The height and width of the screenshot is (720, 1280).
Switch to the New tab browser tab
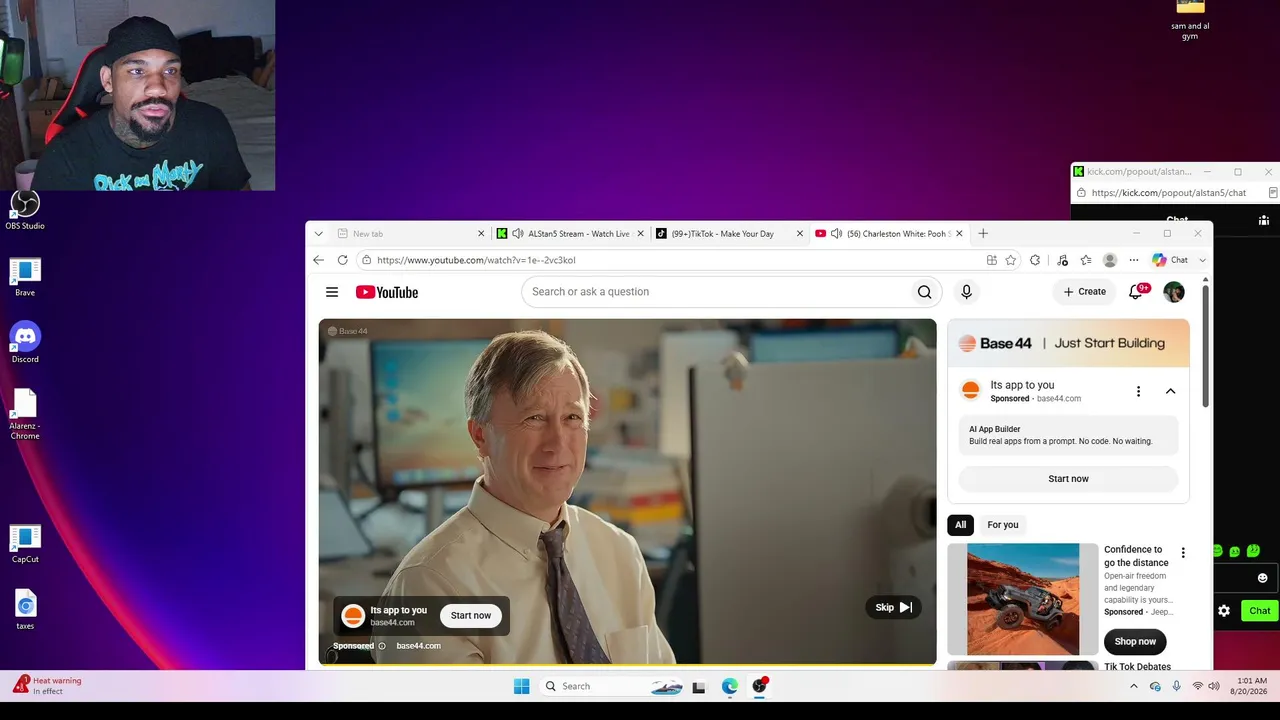pos(410,234)
